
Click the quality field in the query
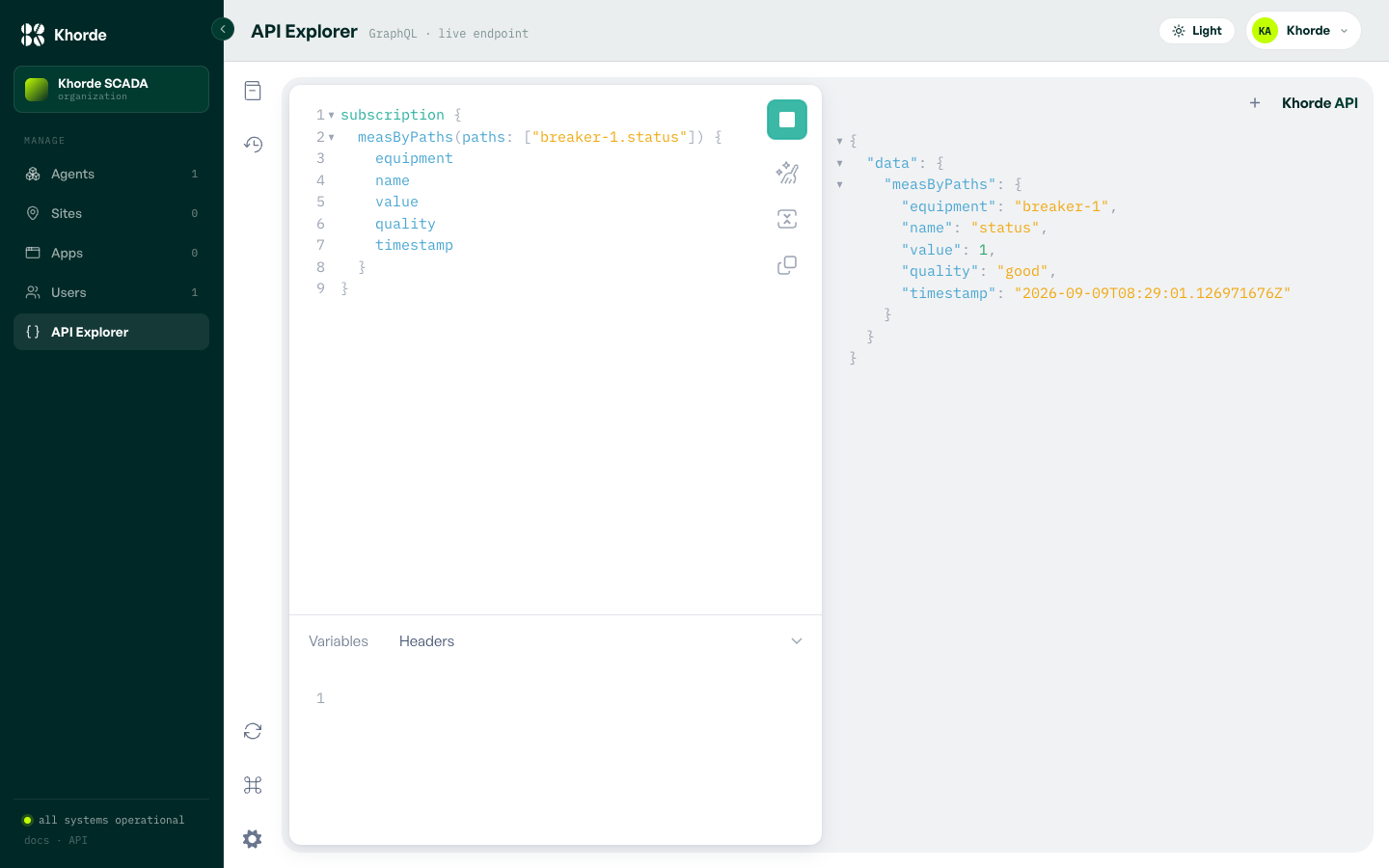pos(405,224)
